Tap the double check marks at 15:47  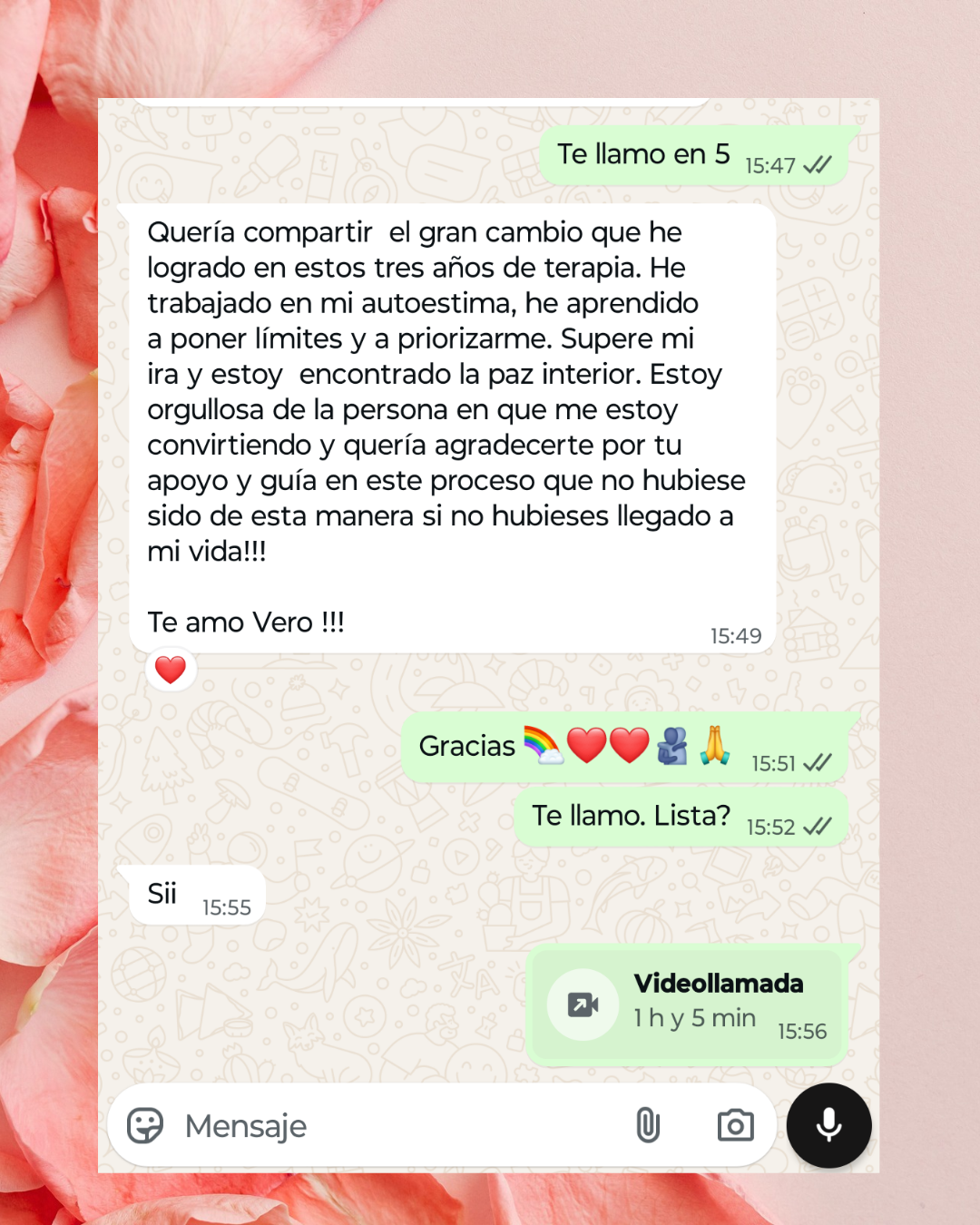click(x=818, y=165)
